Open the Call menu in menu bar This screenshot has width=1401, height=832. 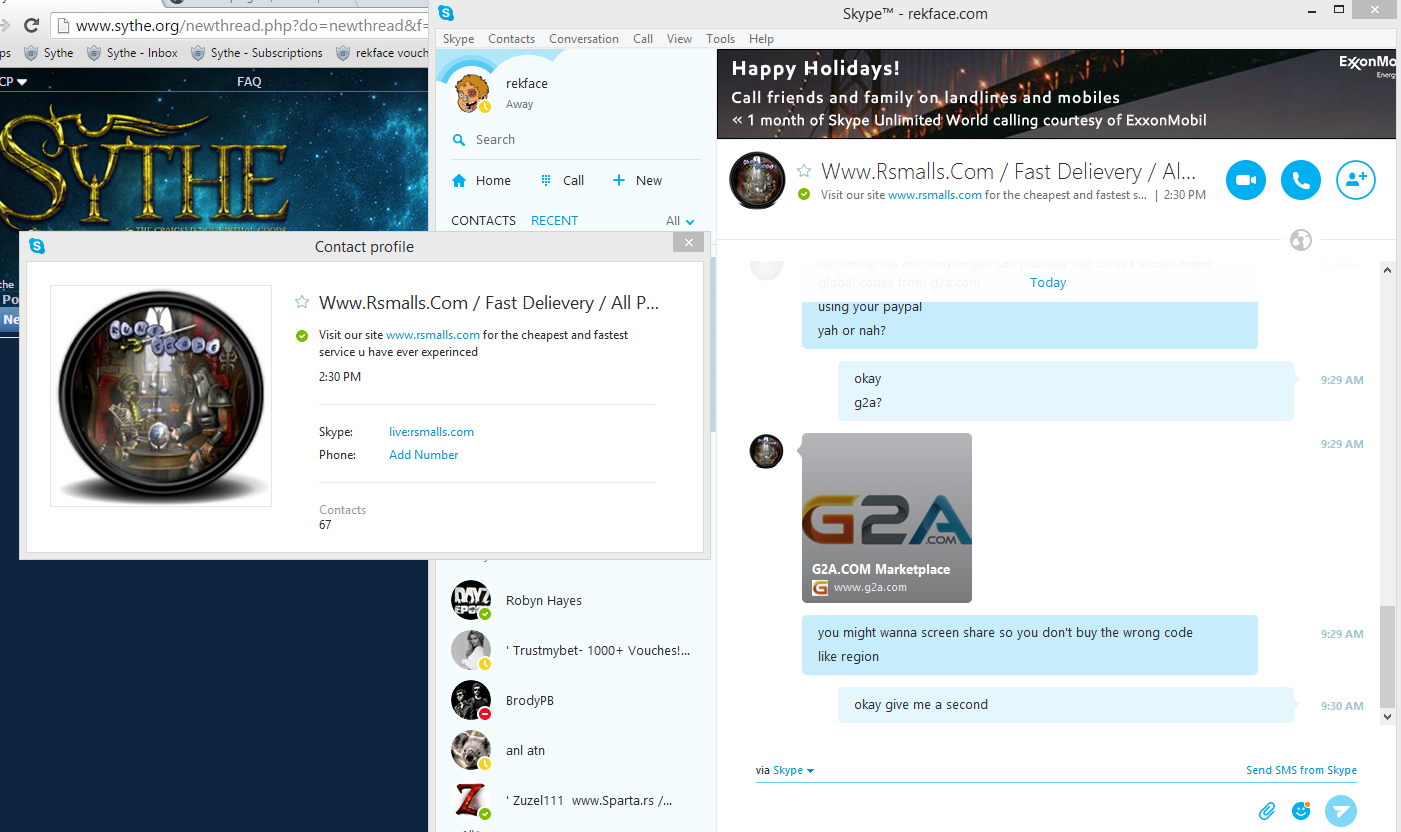[x=643, y=39]
